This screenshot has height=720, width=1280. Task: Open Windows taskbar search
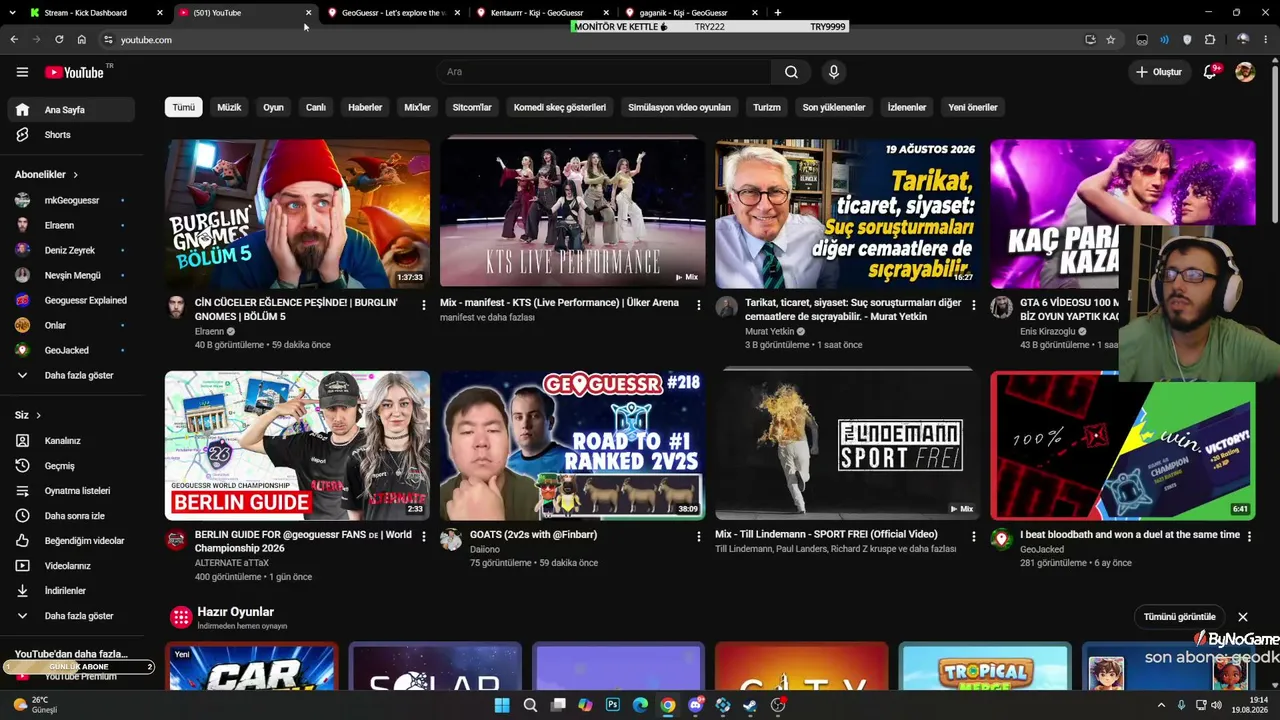click(530, 705)
